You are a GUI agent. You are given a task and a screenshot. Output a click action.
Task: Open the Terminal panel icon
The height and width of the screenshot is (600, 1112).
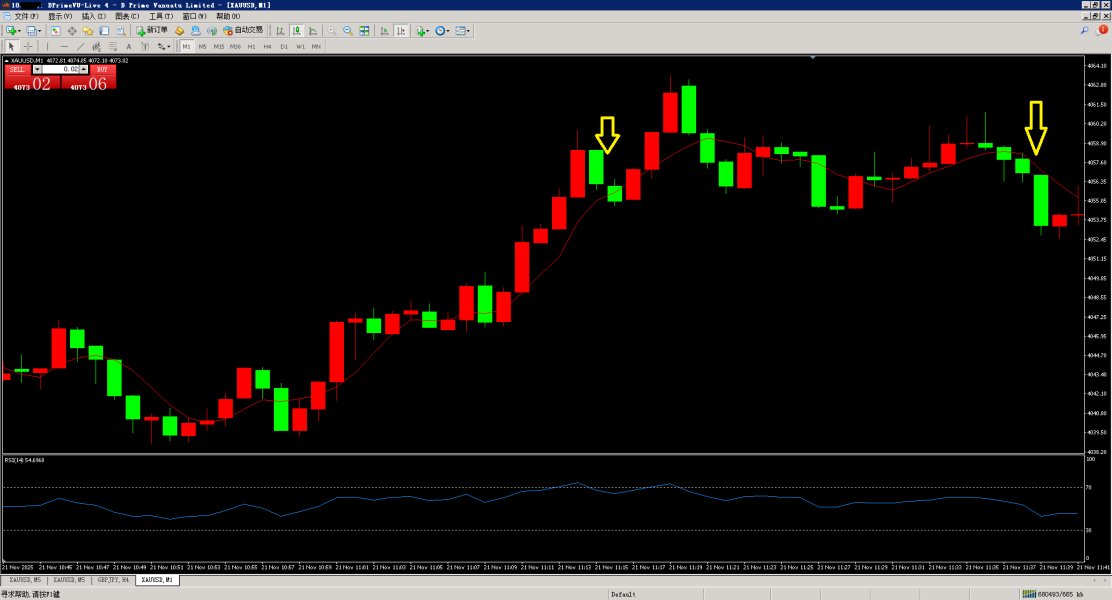(104, 30)
